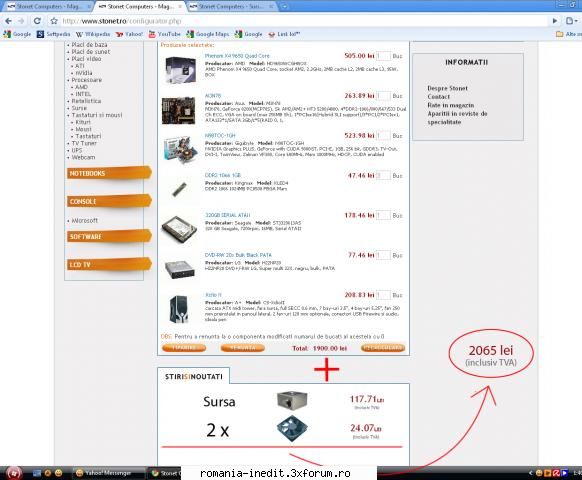
Task: Open the DDR2 1066 1GB product link
Action: click(223, 176)
